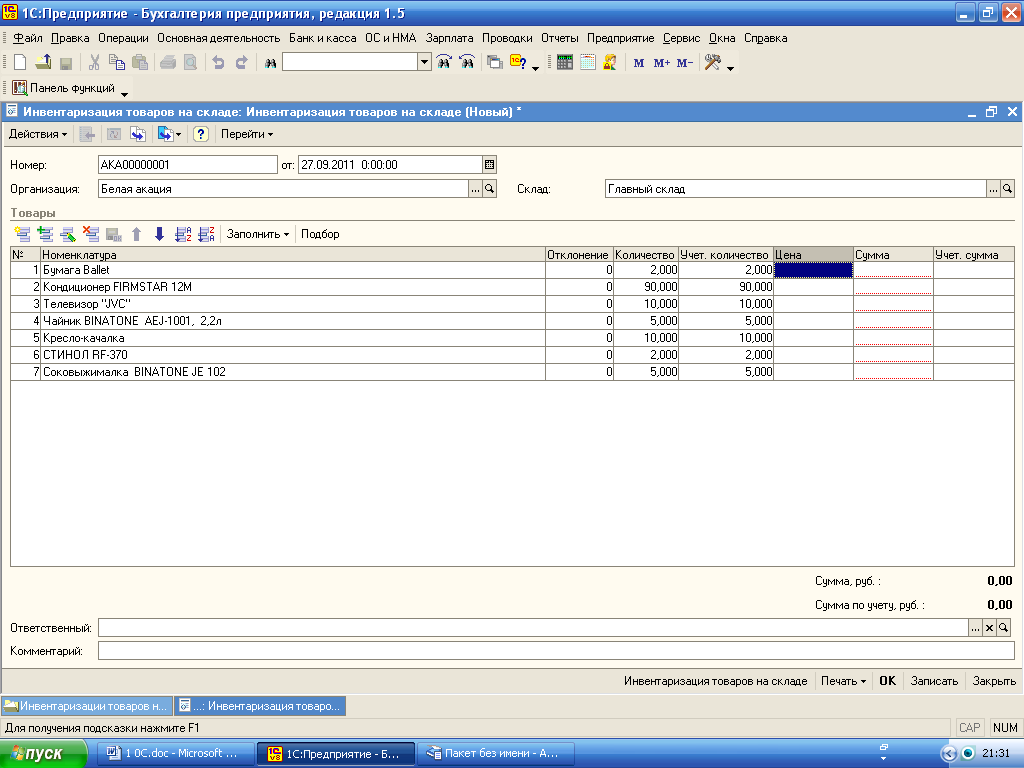Click ellipsis select button for Склад

993,189
